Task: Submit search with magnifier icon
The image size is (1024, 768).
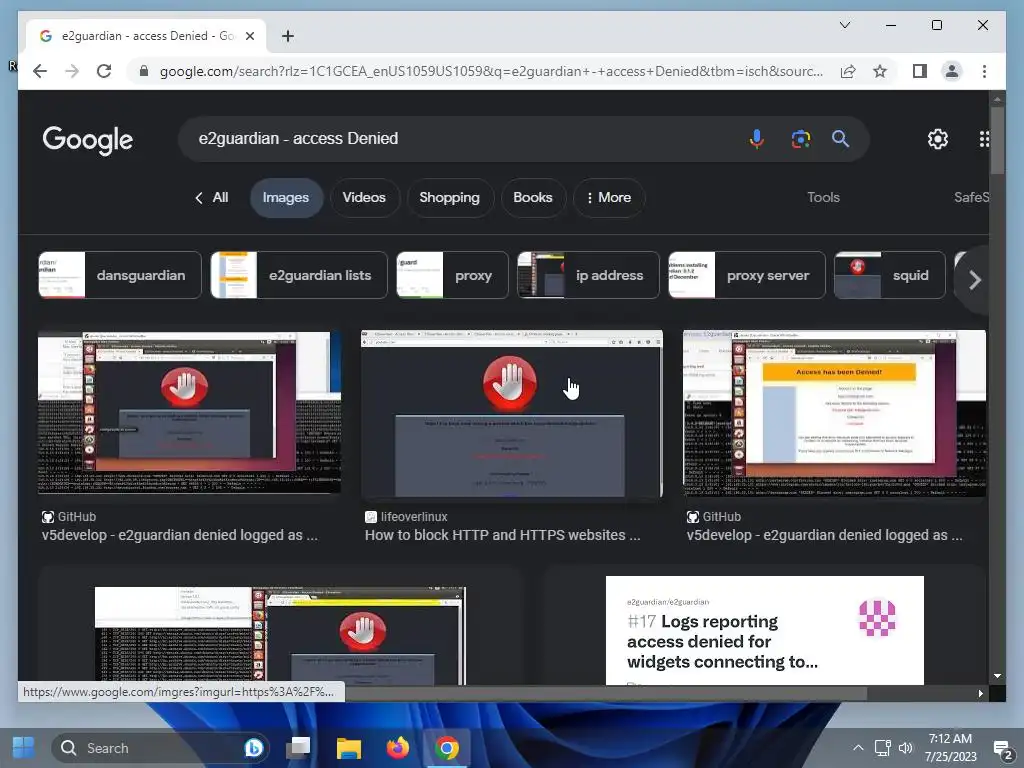Action: point(840,138)
